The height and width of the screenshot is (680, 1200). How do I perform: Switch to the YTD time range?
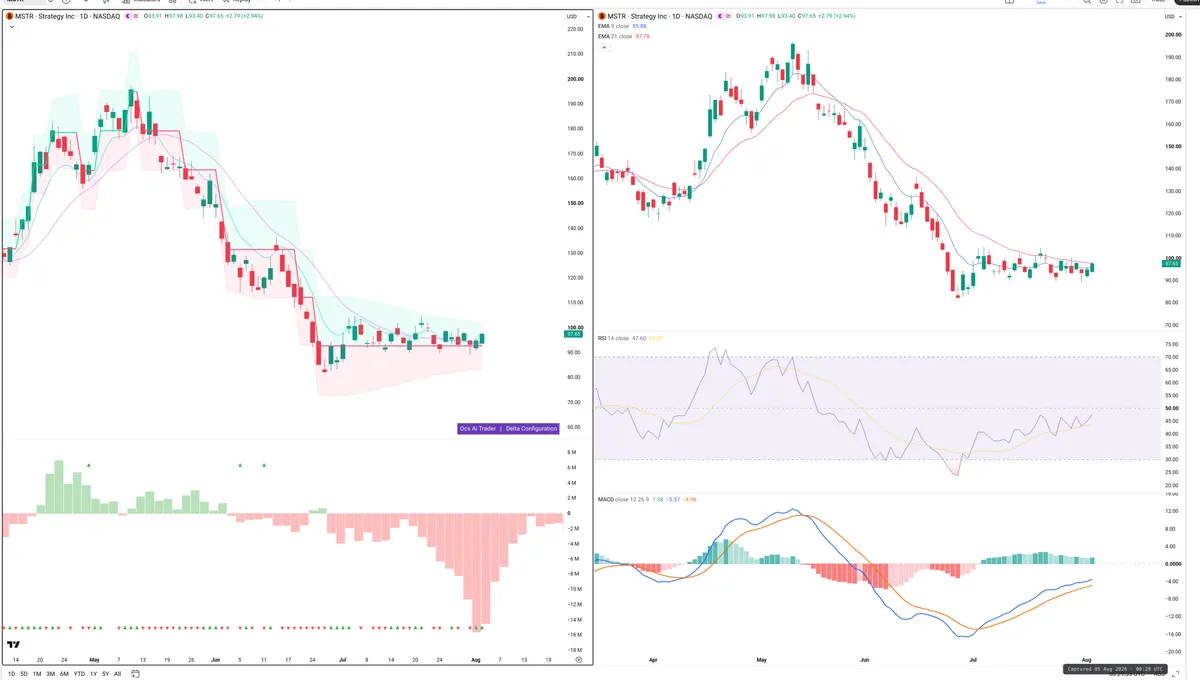click(x=78, y=673)
